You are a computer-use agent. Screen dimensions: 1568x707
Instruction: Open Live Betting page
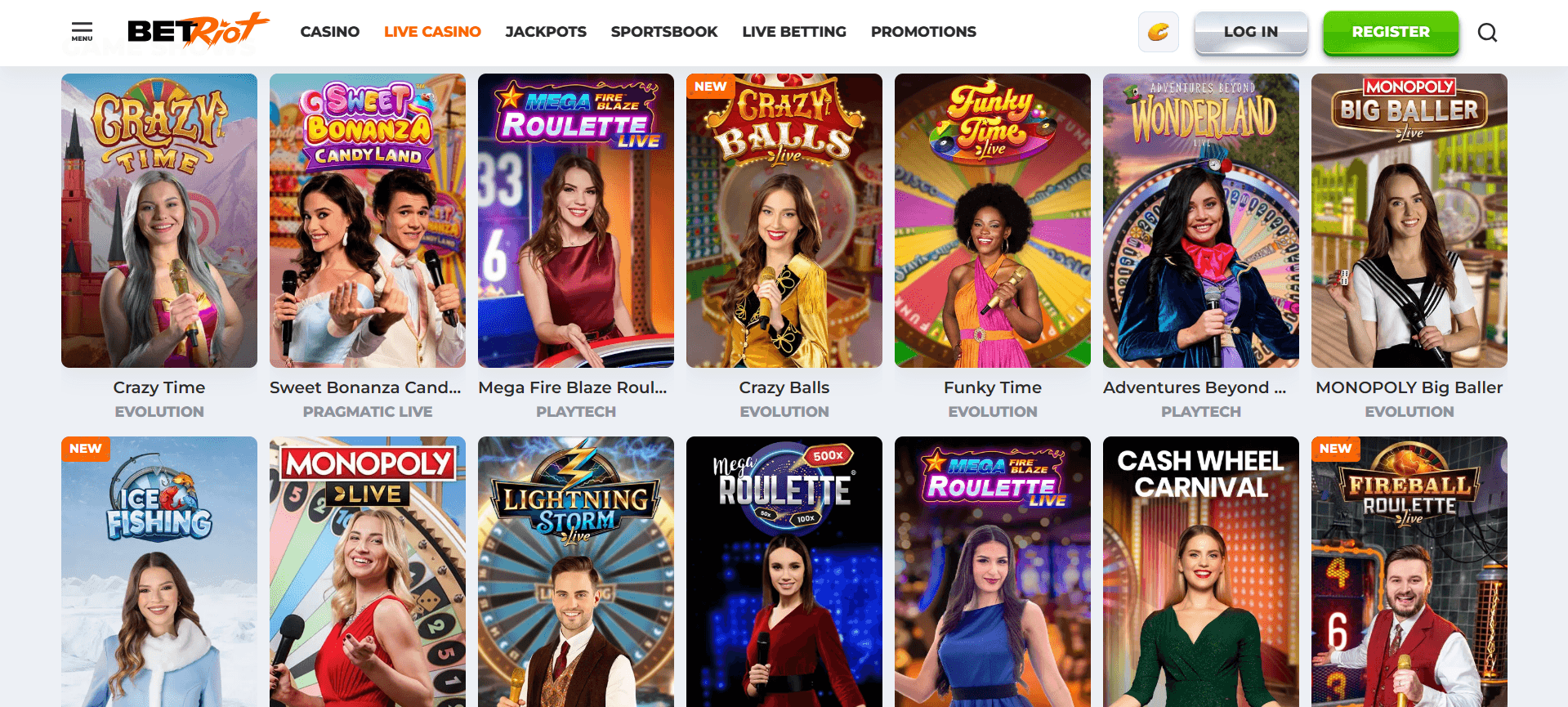[794, 32]
